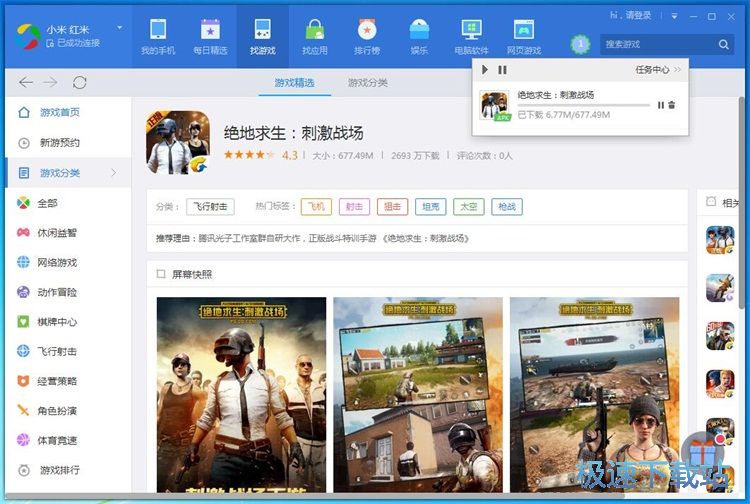Click the 飞行射击 category tag button
The height and width of the screenshot is (504, 750).
(x=210, y=207)
